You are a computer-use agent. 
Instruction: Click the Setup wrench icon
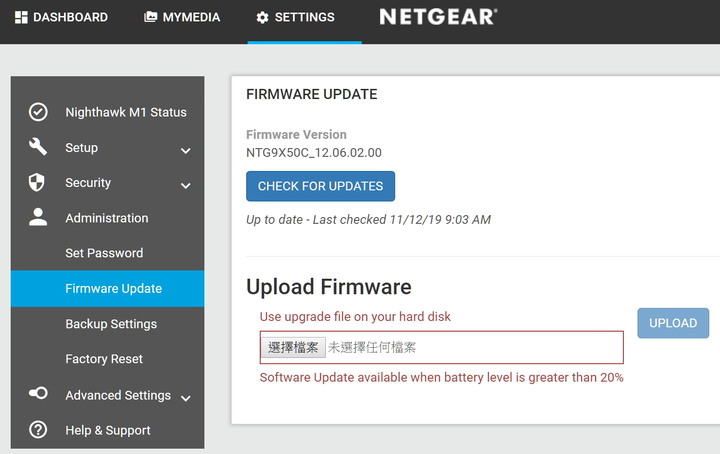(38, 146)
